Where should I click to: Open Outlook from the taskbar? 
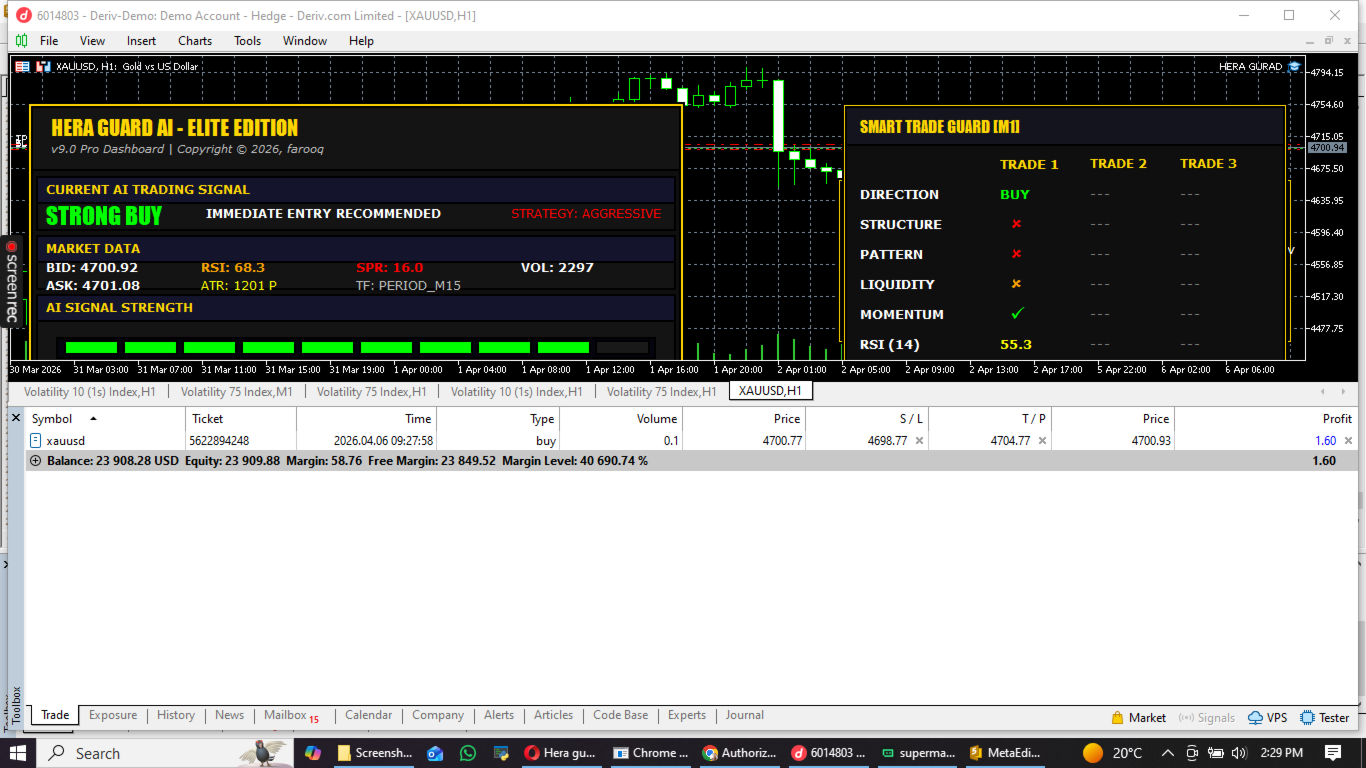point(434,753)
